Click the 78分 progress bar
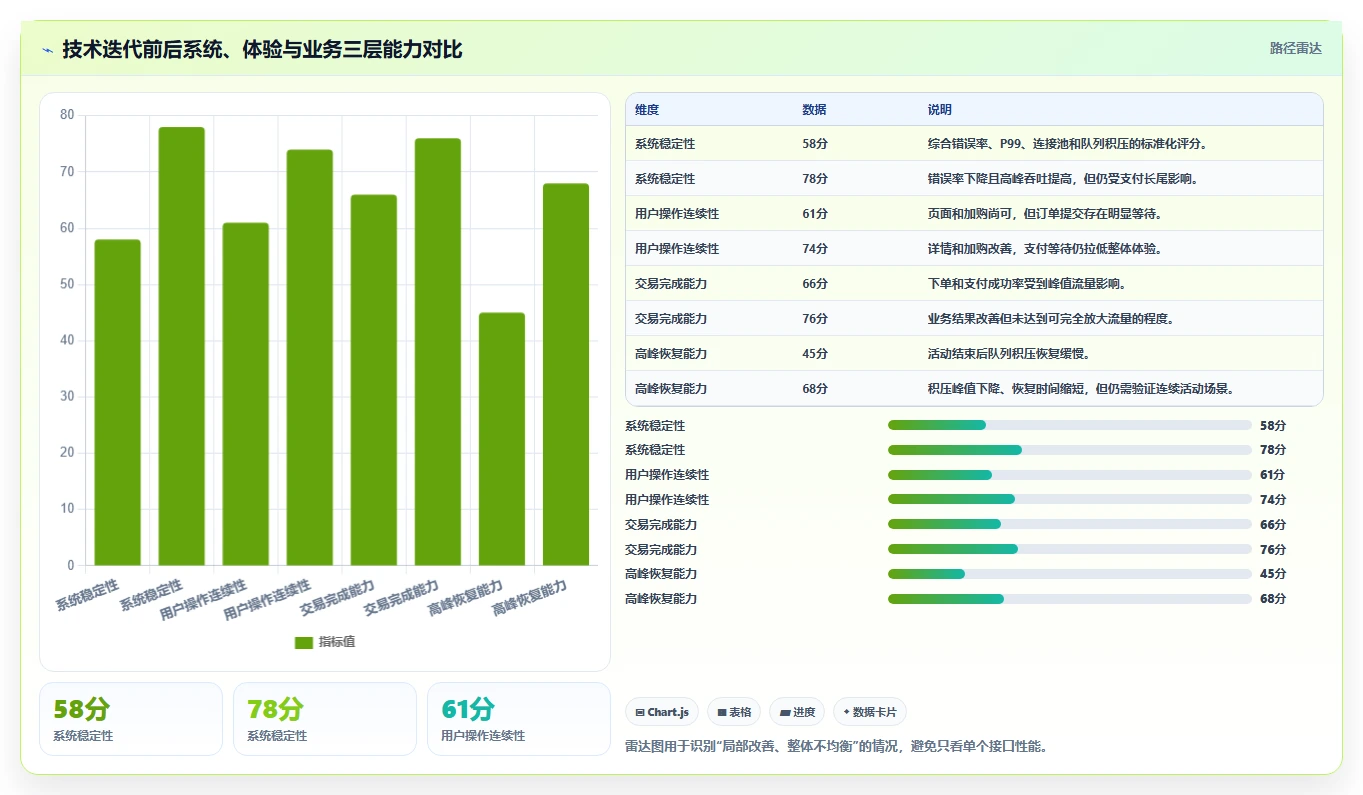This screenshot has width=1363, height=795. (x=1070, y=450)
